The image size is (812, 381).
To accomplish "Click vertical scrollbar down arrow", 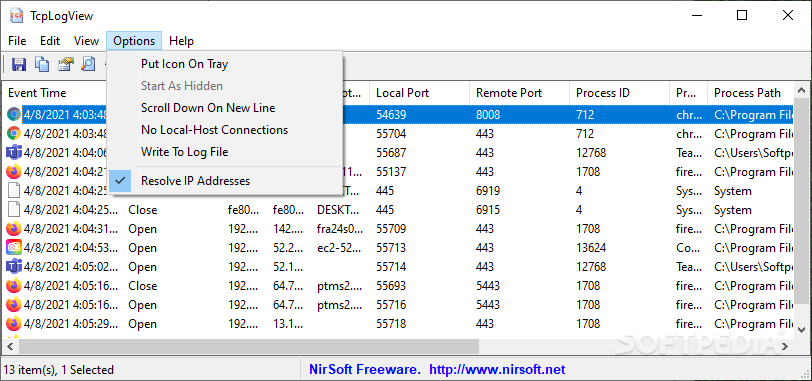I will pos(801,329).
